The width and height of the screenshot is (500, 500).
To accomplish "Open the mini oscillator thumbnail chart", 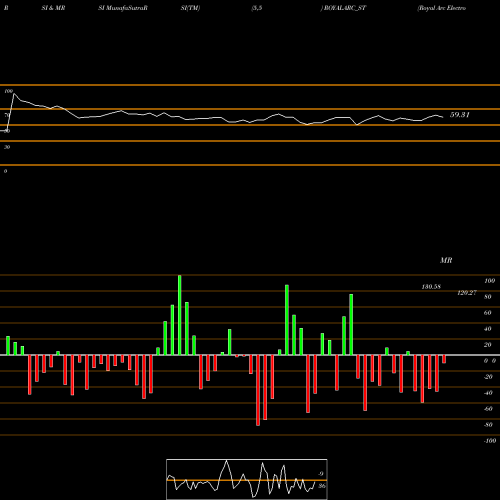I will coord(247,479).
